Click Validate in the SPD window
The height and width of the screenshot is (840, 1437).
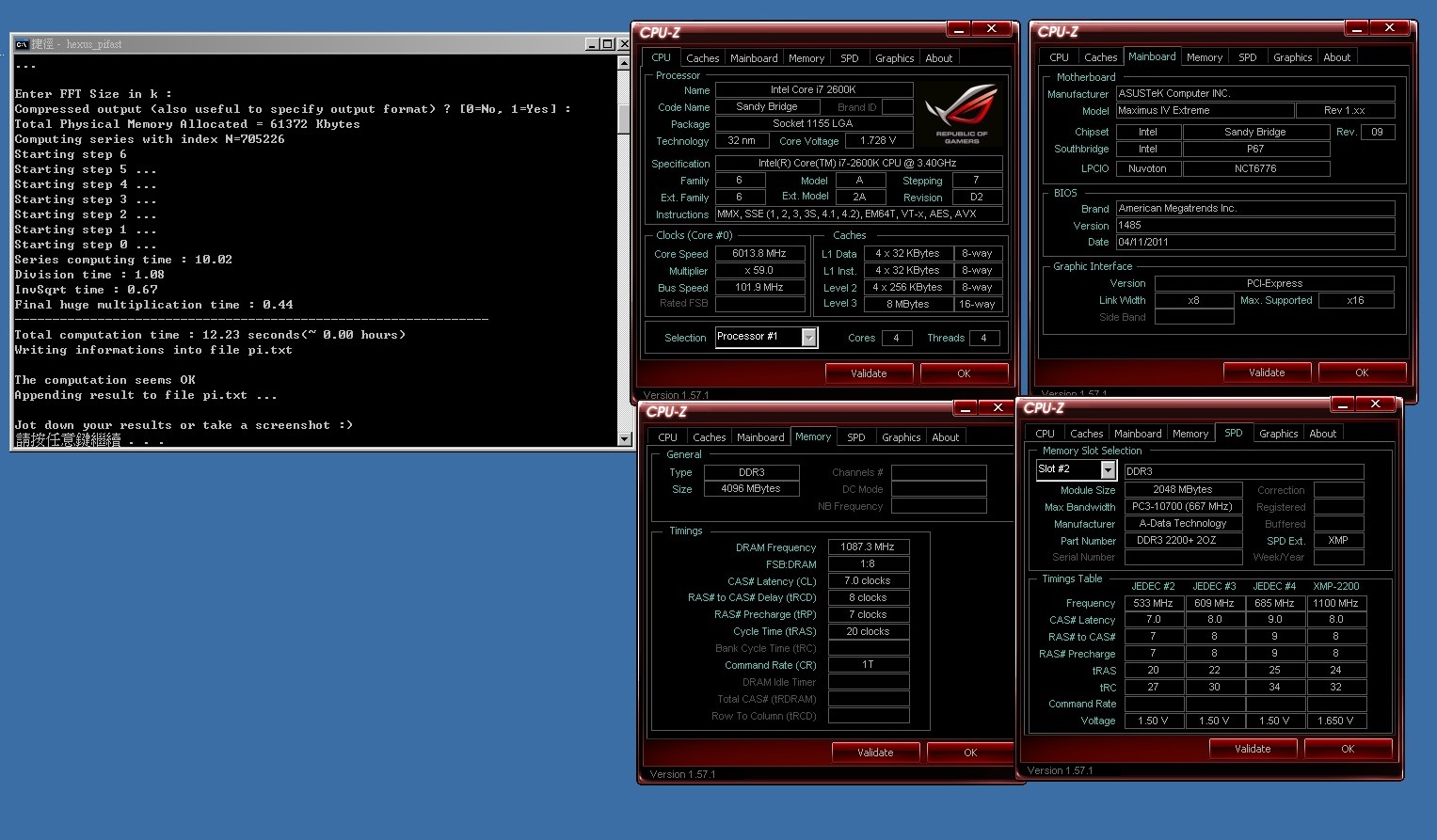(x=1253, y=749)
